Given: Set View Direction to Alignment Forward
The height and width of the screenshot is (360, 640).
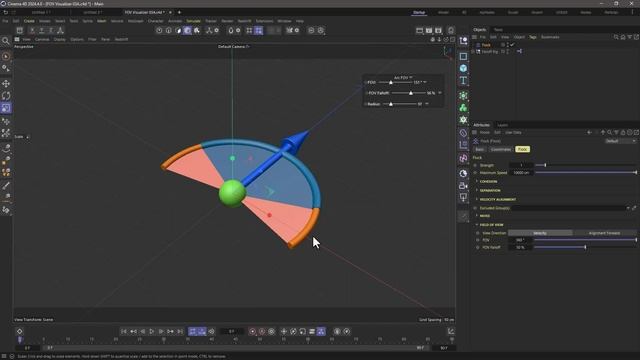Looking at the screenshot, I should click(604, 233).
